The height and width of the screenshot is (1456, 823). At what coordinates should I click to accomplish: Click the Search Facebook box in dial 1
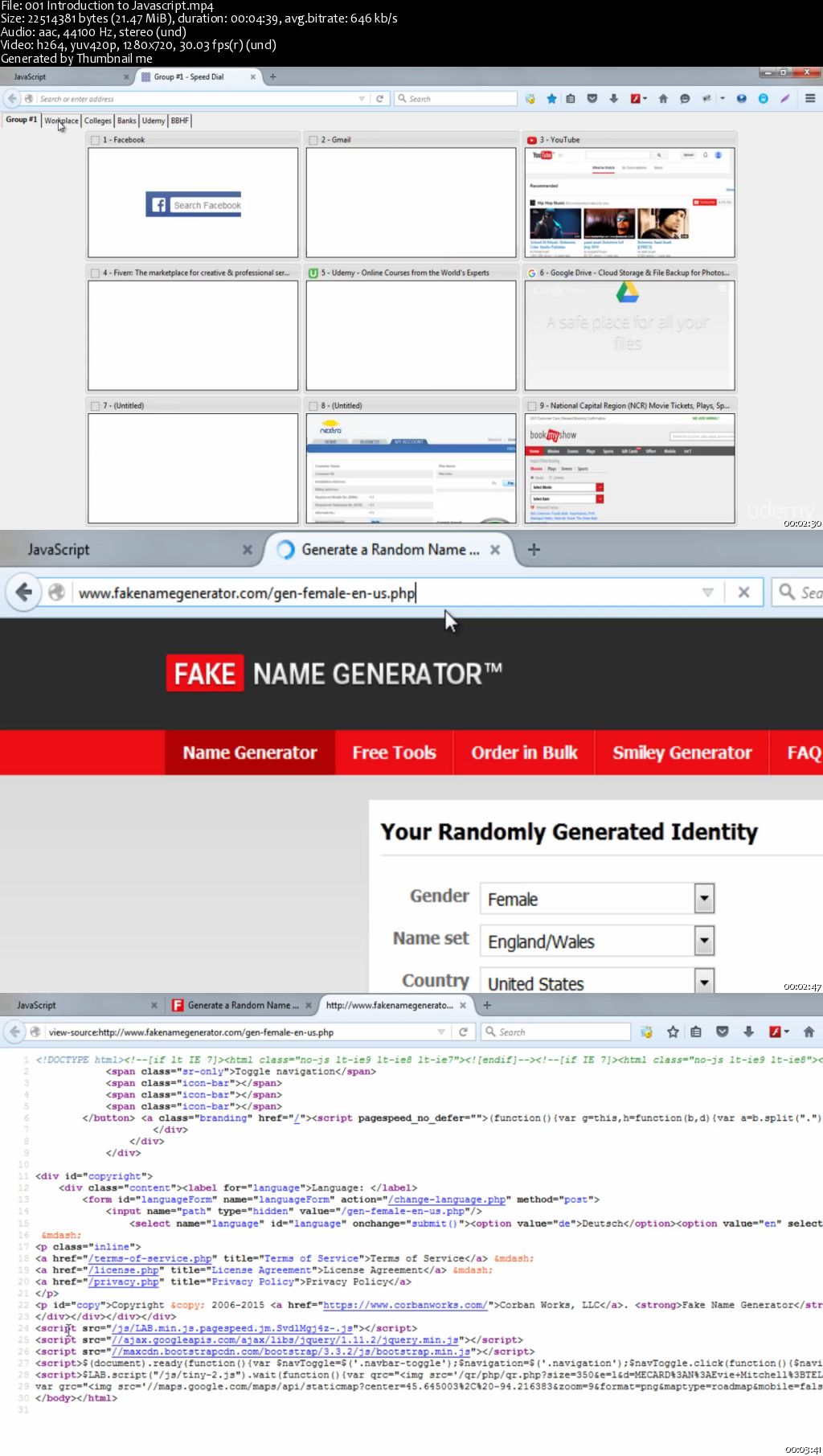(194, 205)
